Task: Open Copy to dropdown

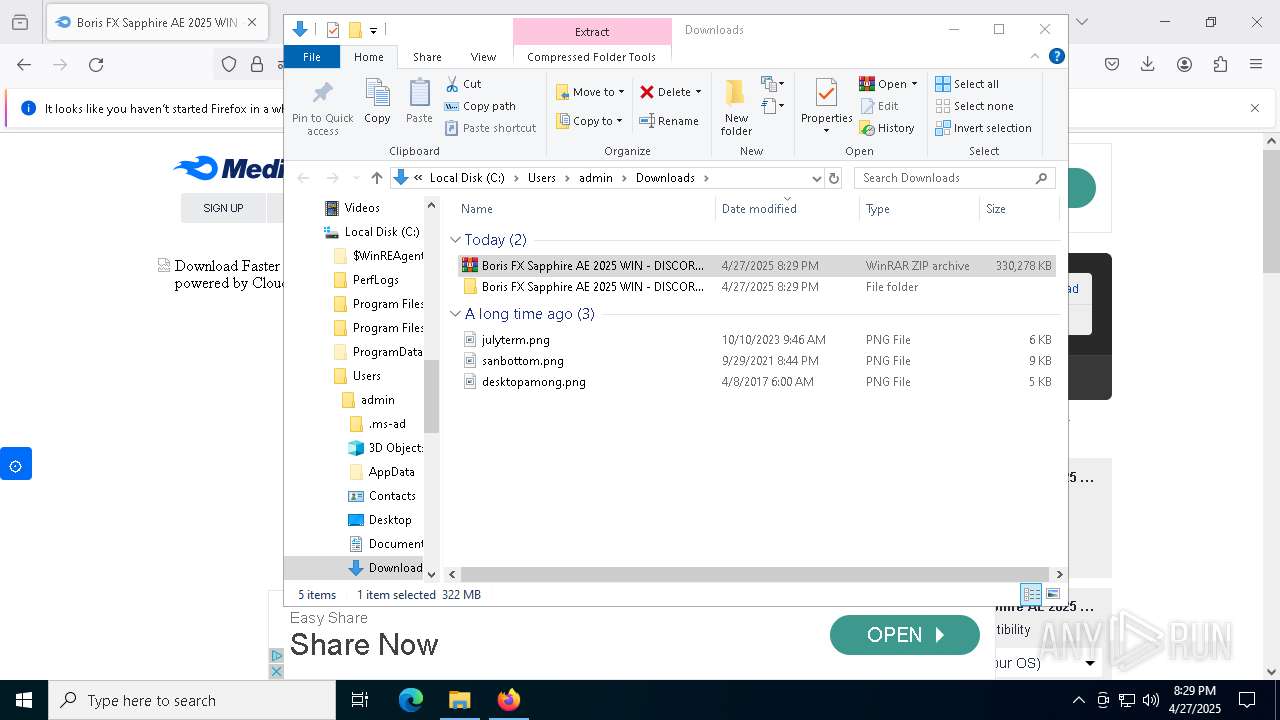Action: pos(589,121)
